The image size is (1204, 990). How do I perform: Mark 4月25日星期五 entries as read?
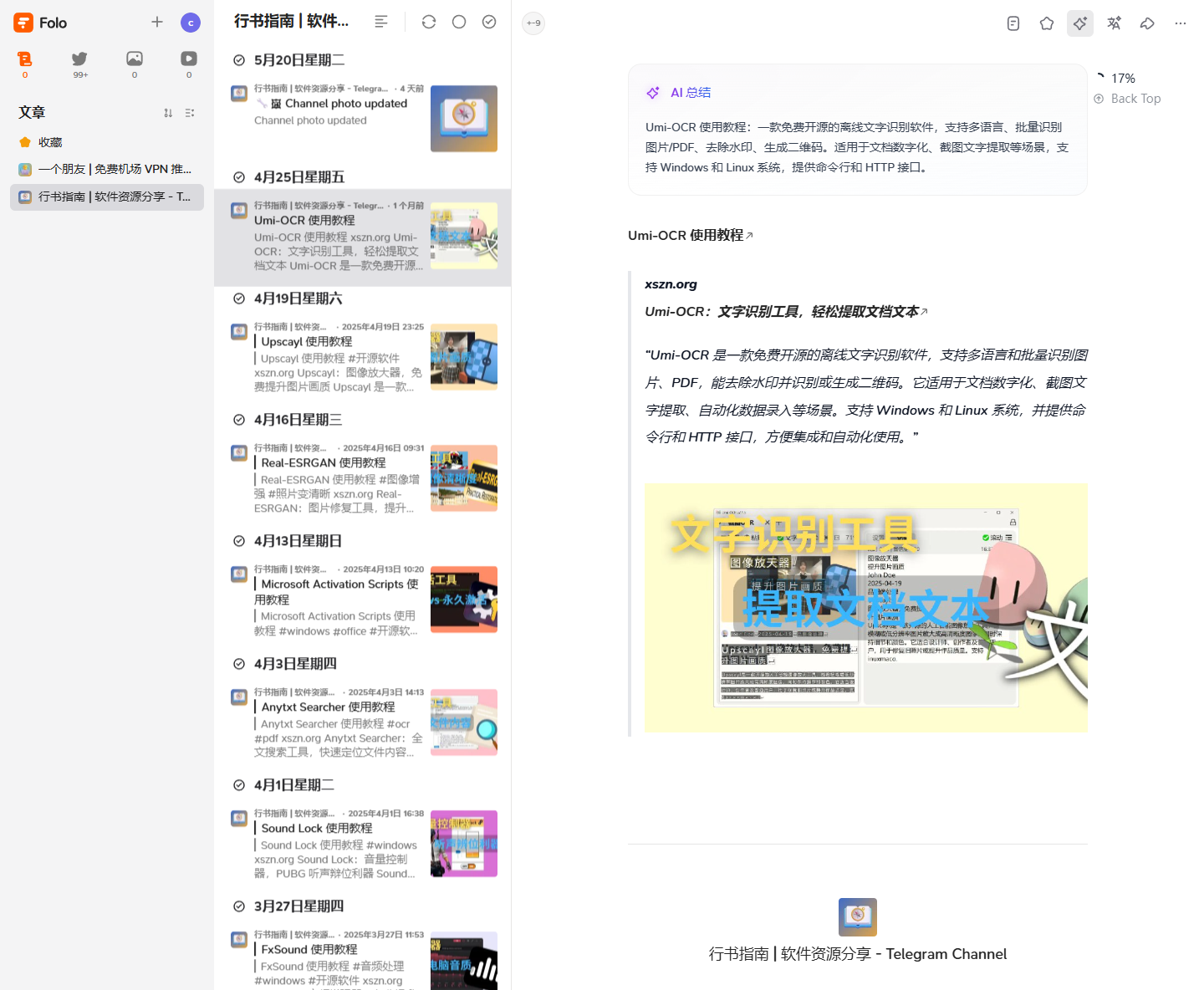pos(239,177)
